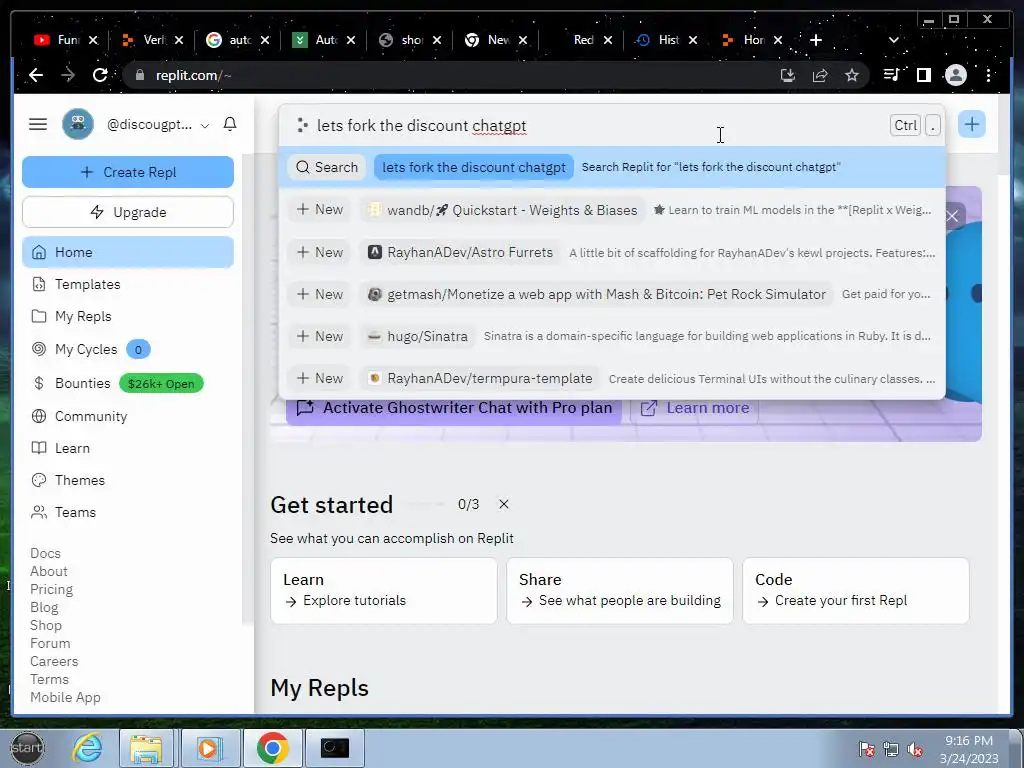This screenshot has width=1024, height=768.
Task: Open a new browser tab
Action: click(x=816, y=40)
